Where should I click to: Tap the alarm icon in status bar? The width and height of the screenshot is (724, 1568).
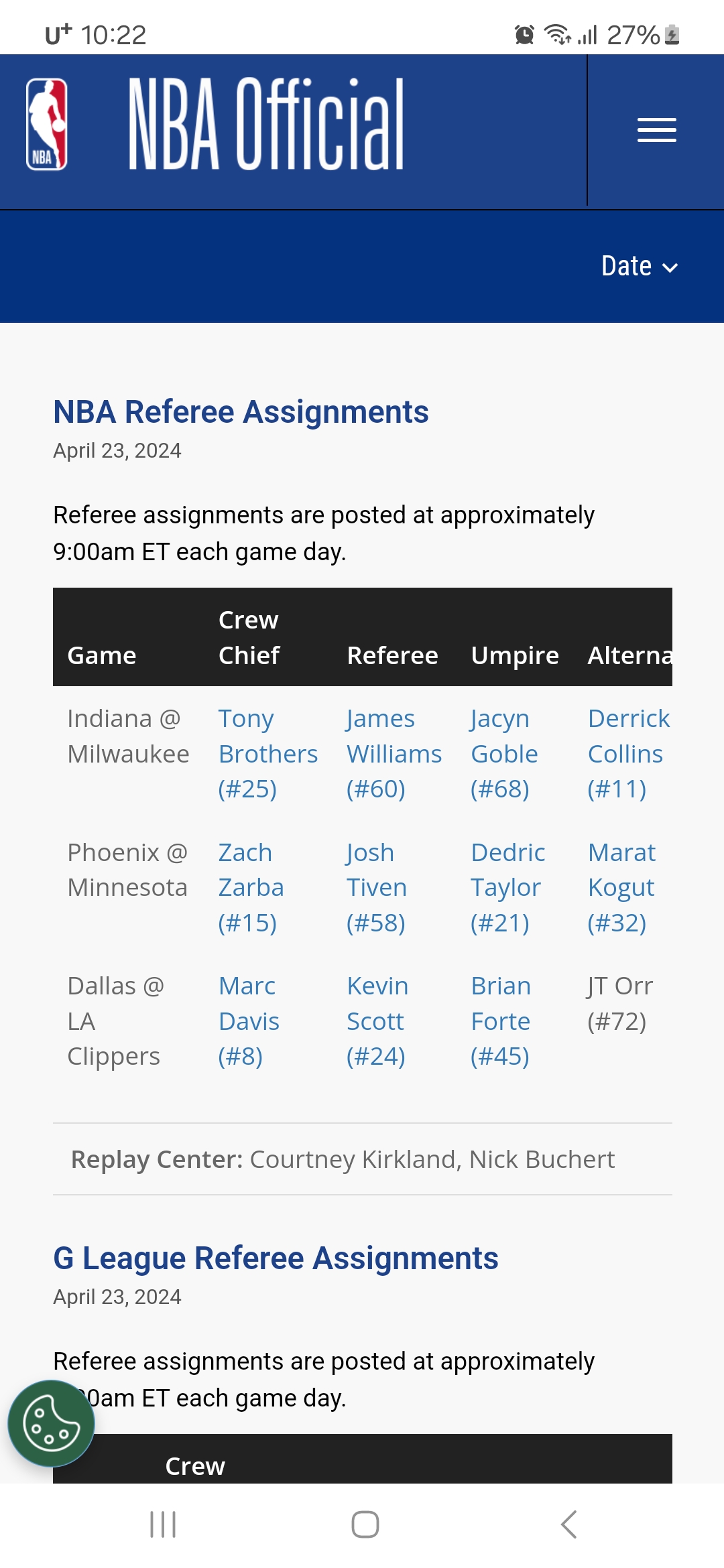(524, 34)
